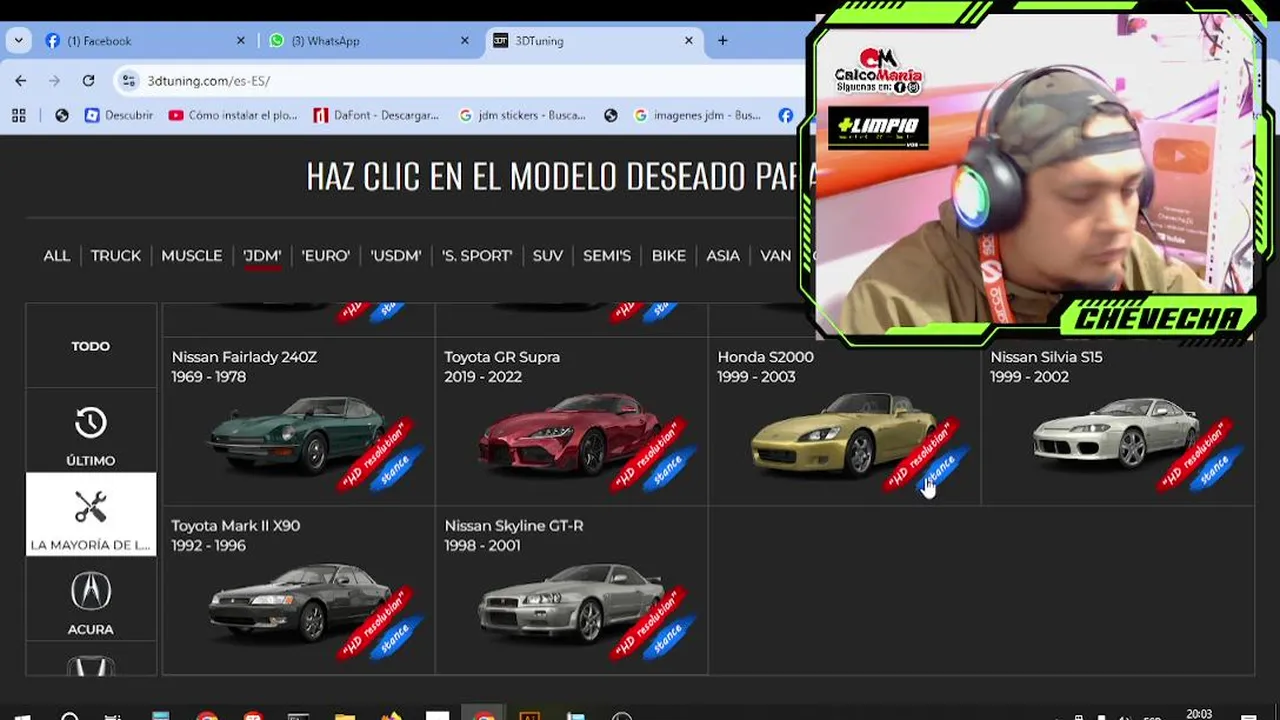Screen dimensions: 1280x720
Task: Select the ACURA brand logo
Action: 91,591
